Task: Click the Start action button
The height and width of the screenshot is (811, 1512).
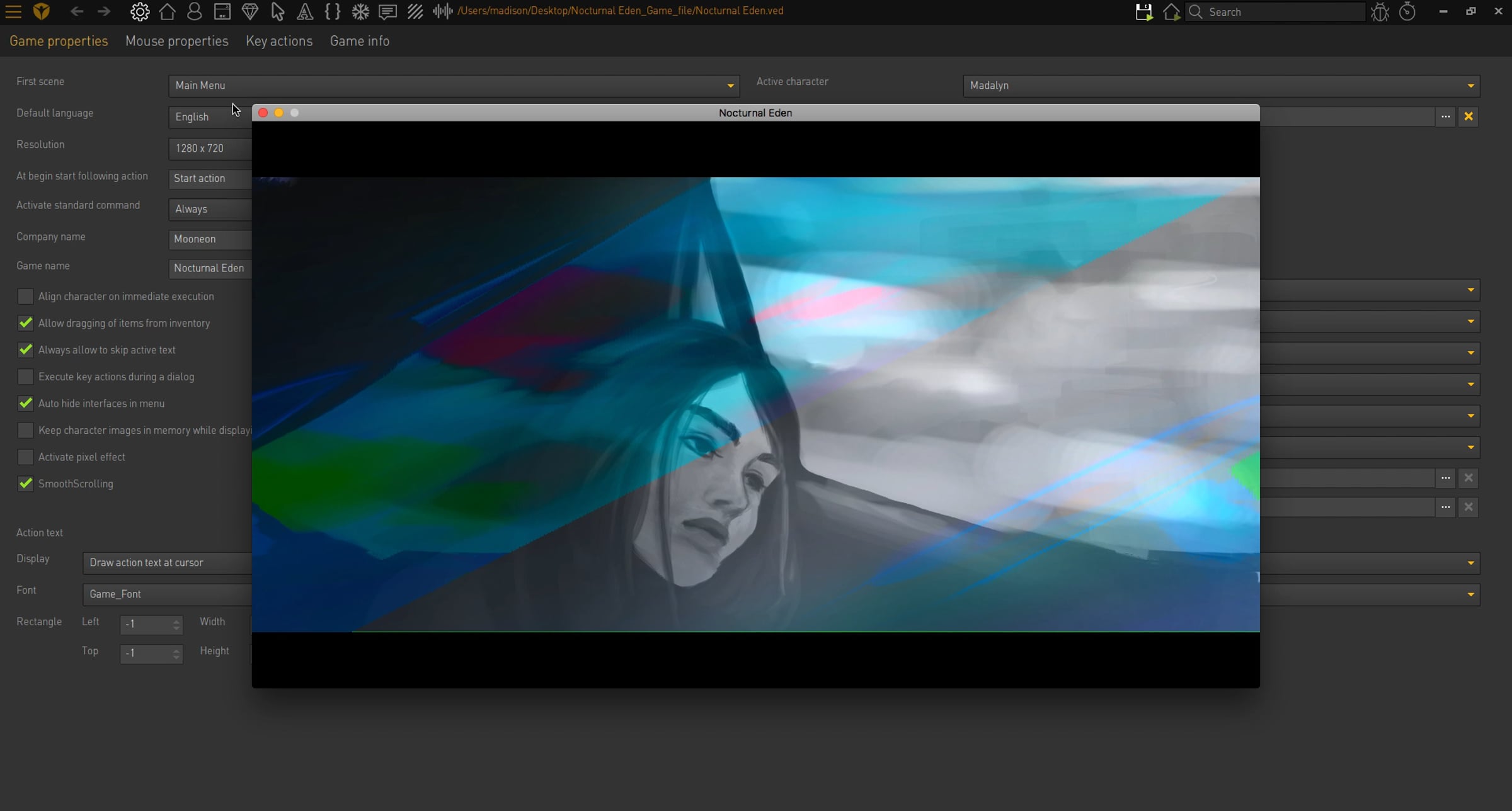Action: click(x=210, y=178)
